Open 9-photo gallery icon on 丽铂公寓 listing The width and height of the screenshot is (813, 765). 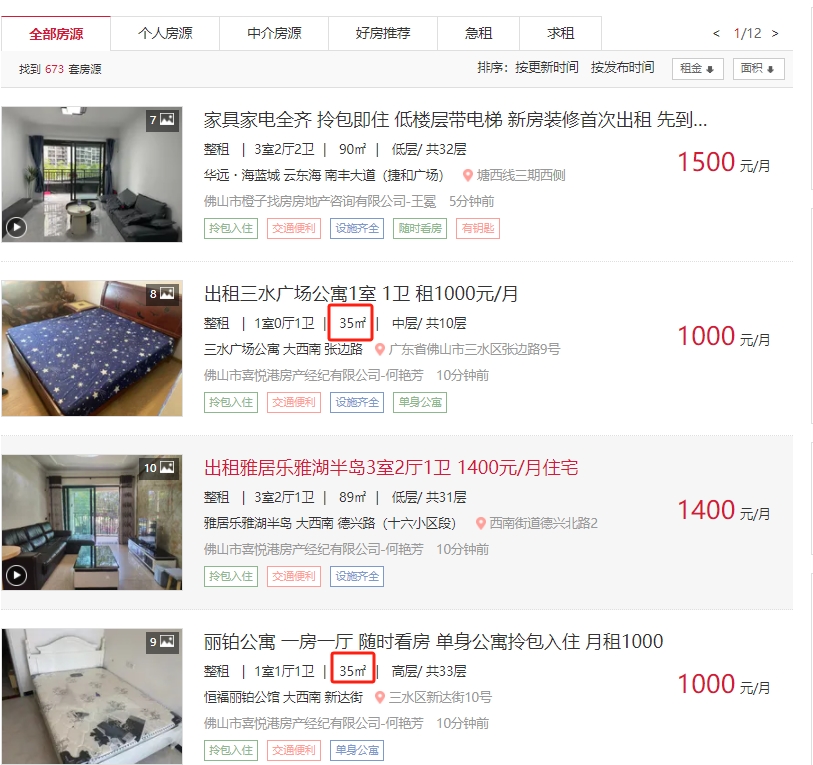[x=162, y=642]
